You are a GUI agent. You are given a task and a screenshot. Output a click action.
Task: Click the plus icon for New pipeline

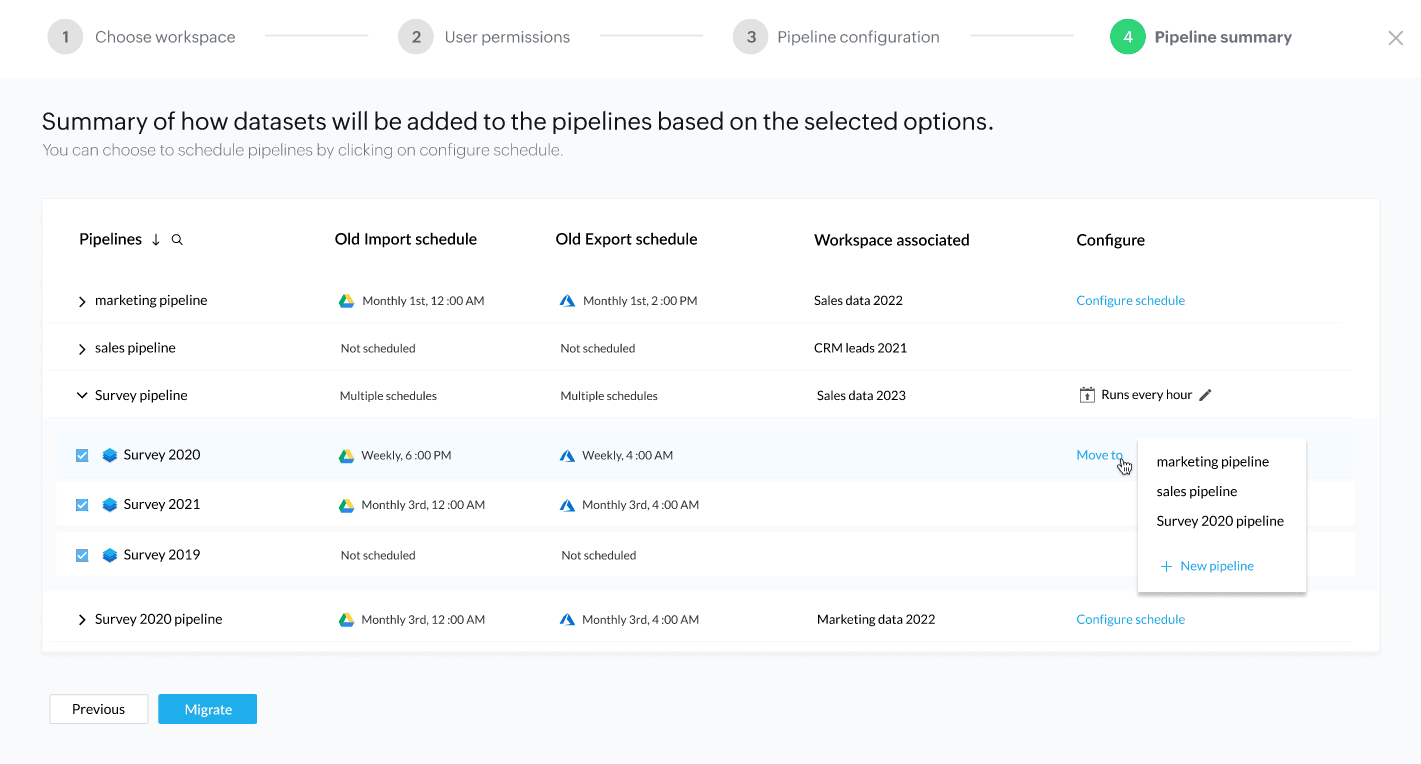(1166, 567)
